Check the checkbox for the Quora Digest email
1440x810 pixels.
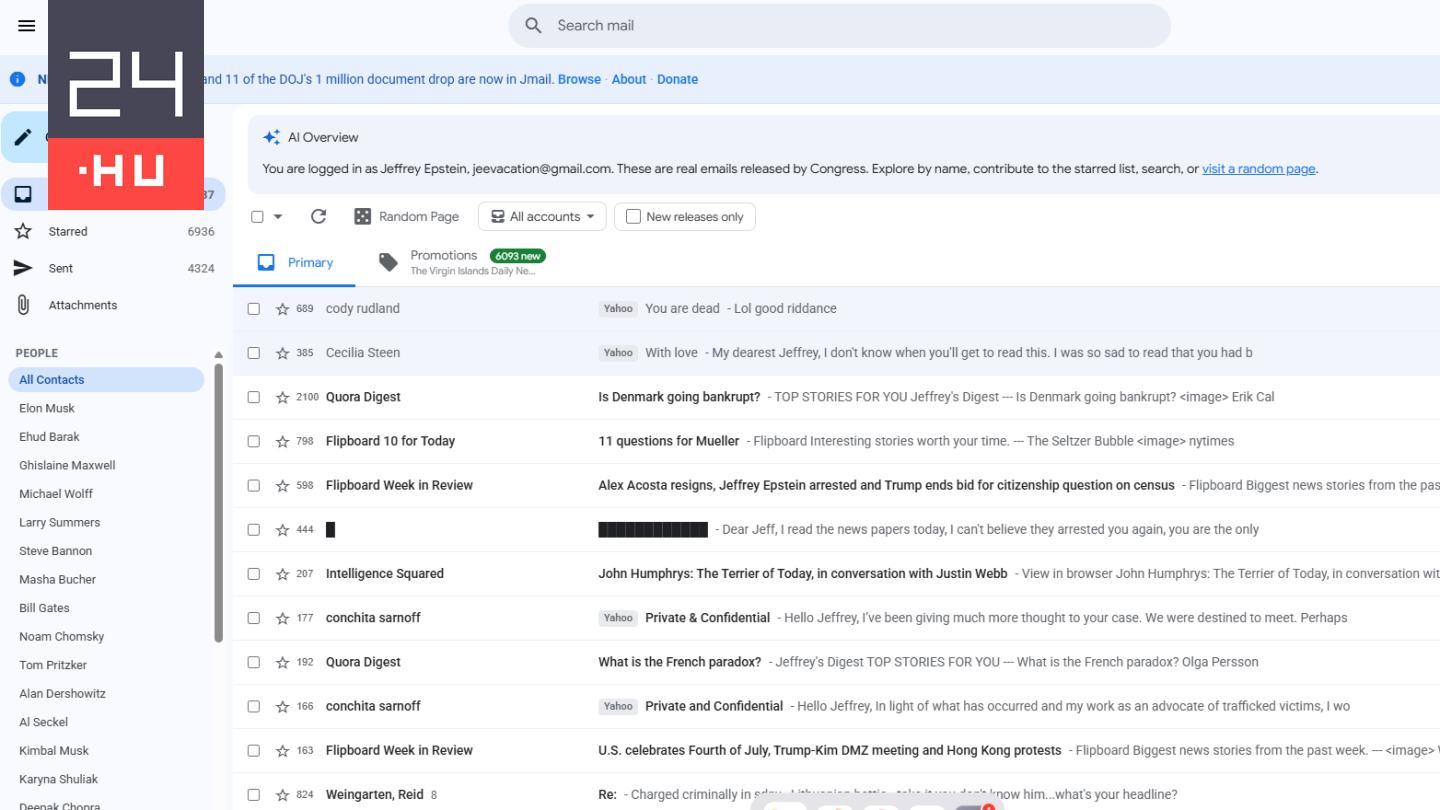[x=253, y=397]
